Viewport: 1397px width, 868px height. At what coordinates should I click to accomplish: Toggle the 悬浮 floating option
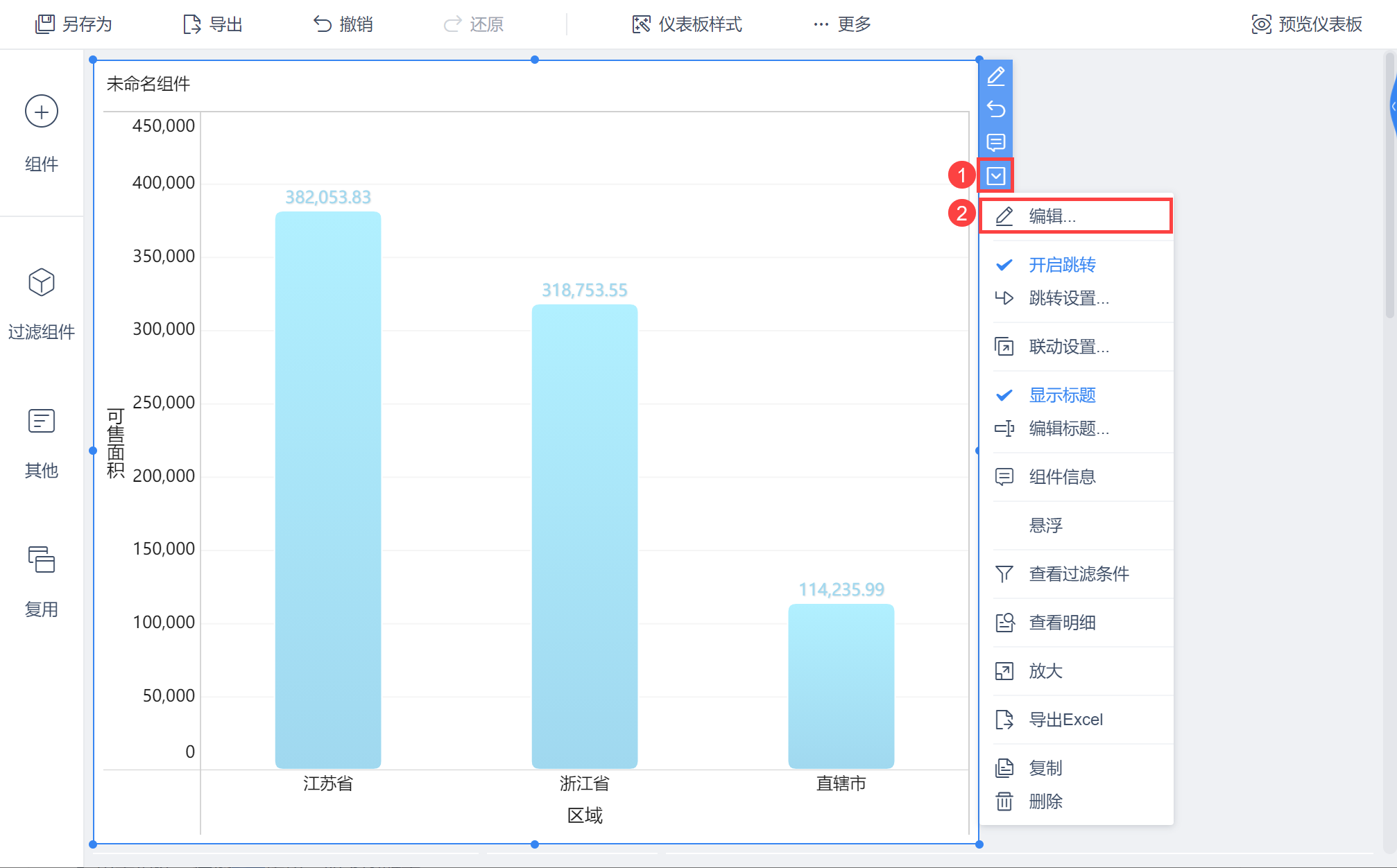[x=1046, y=526]
